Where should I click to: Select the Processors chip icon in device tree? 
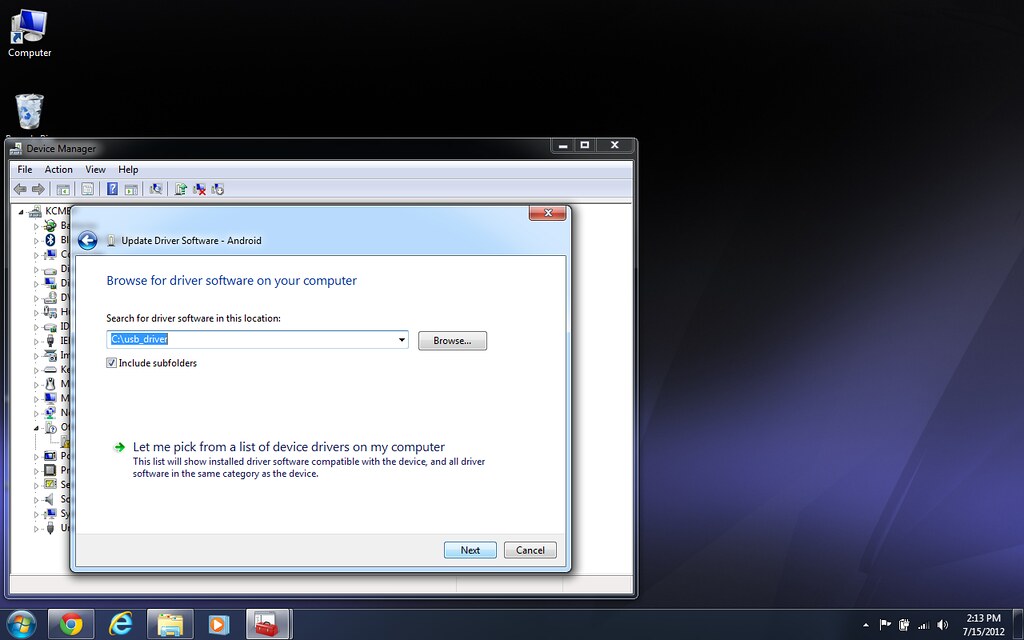50,470
